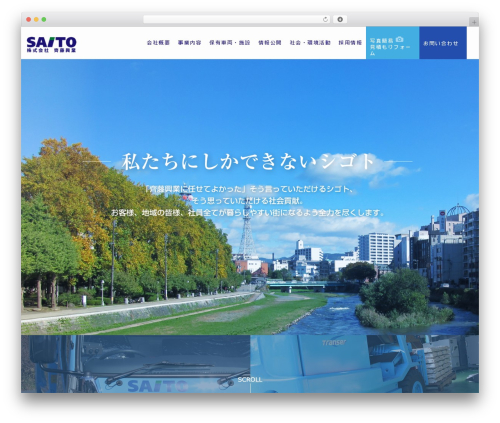Open the 事業内容 menu item
The image size is (500, 423).
click(189, 43)
